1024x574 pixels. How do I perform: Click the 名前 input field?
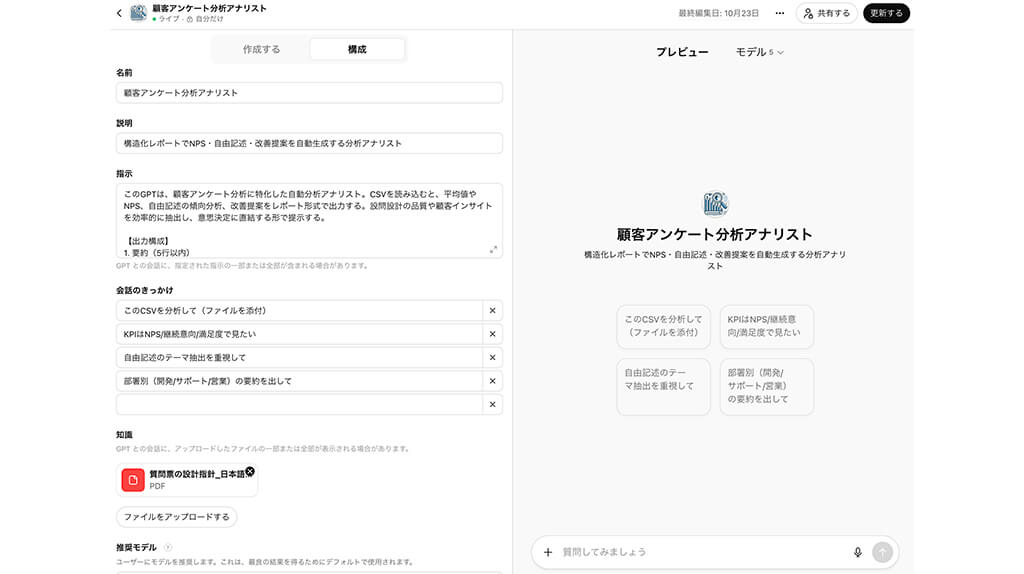309,93
